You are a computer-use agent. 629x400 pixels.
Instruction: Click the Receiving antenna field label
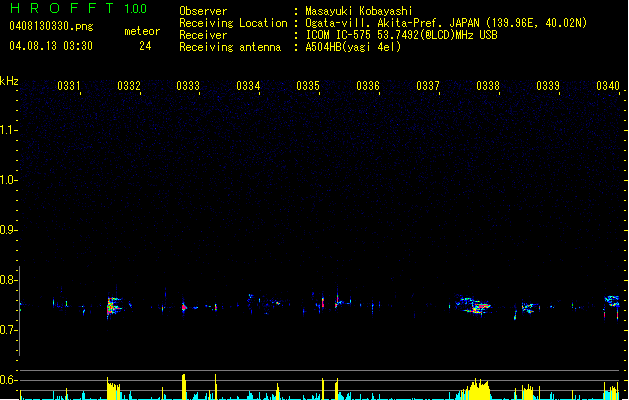230,47
